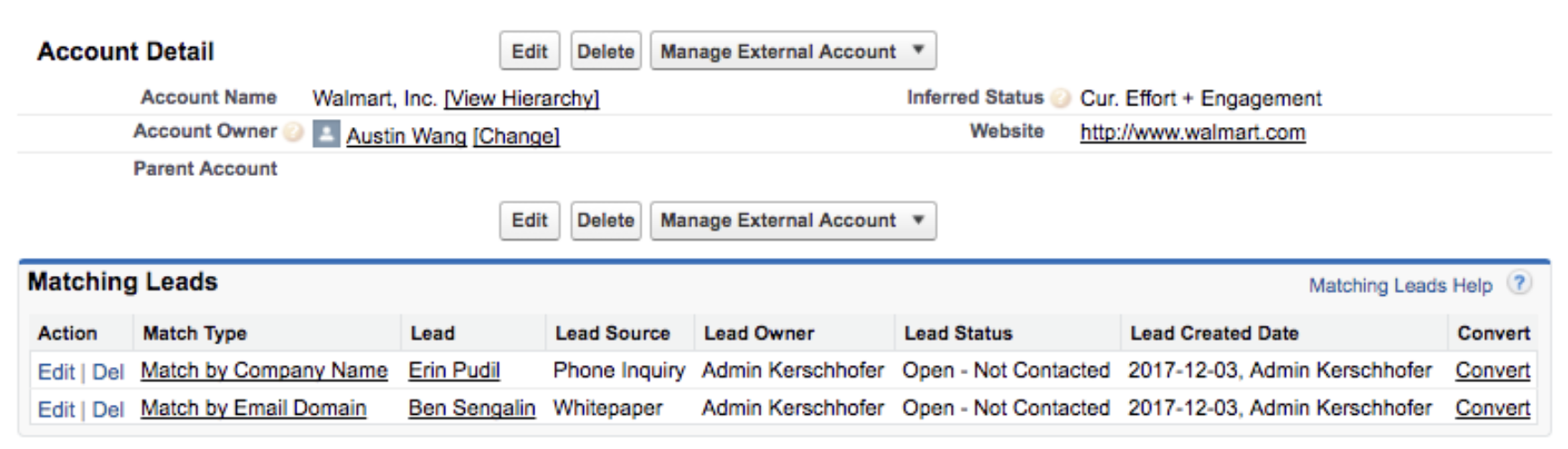This screenshot has width=1568, height=449.
Task: Click the Matching Leads help question-mark icon
Action: [x=1519, y=283]
